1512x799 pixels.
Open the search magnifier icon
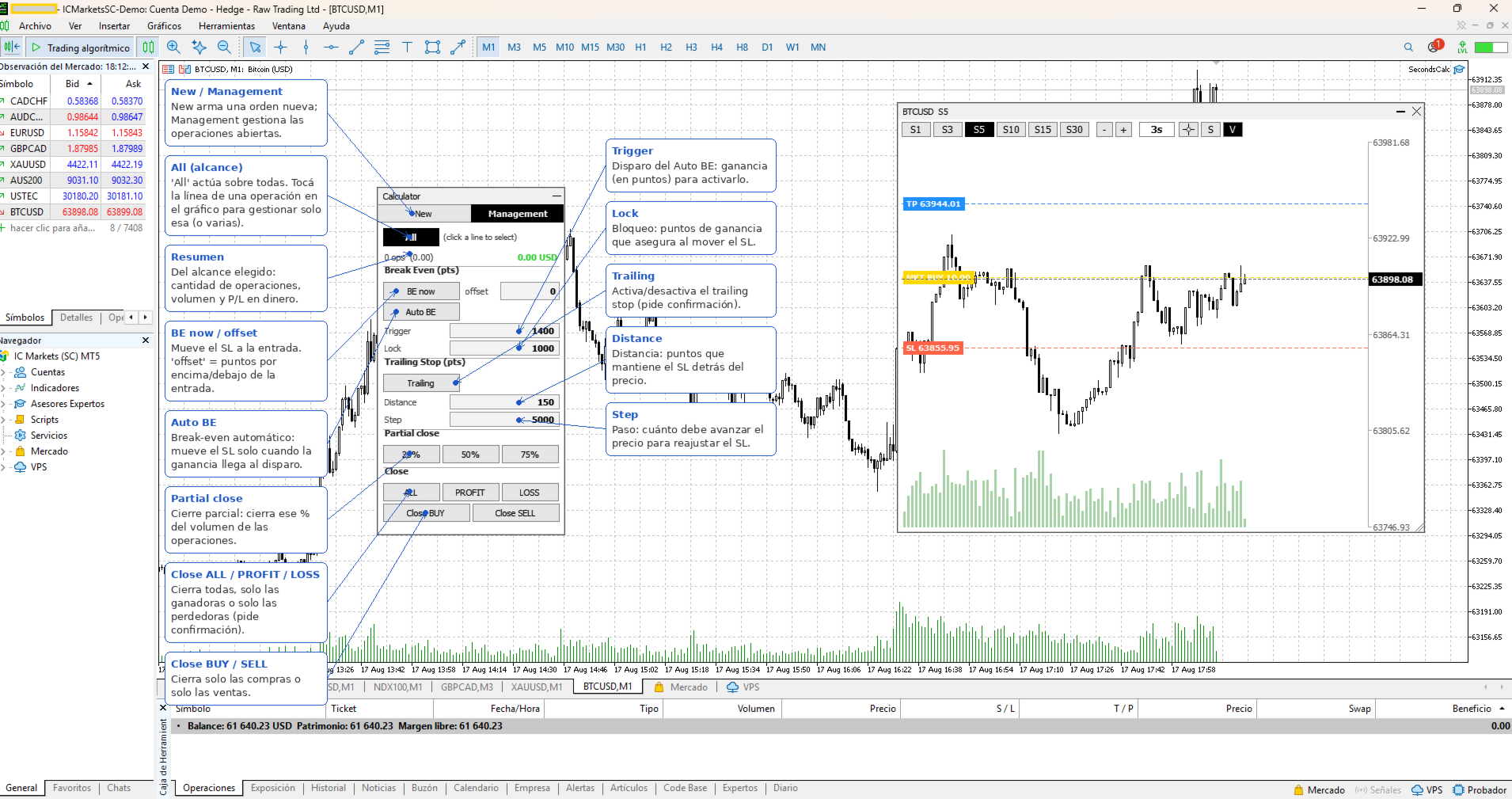click(1408, 48)
